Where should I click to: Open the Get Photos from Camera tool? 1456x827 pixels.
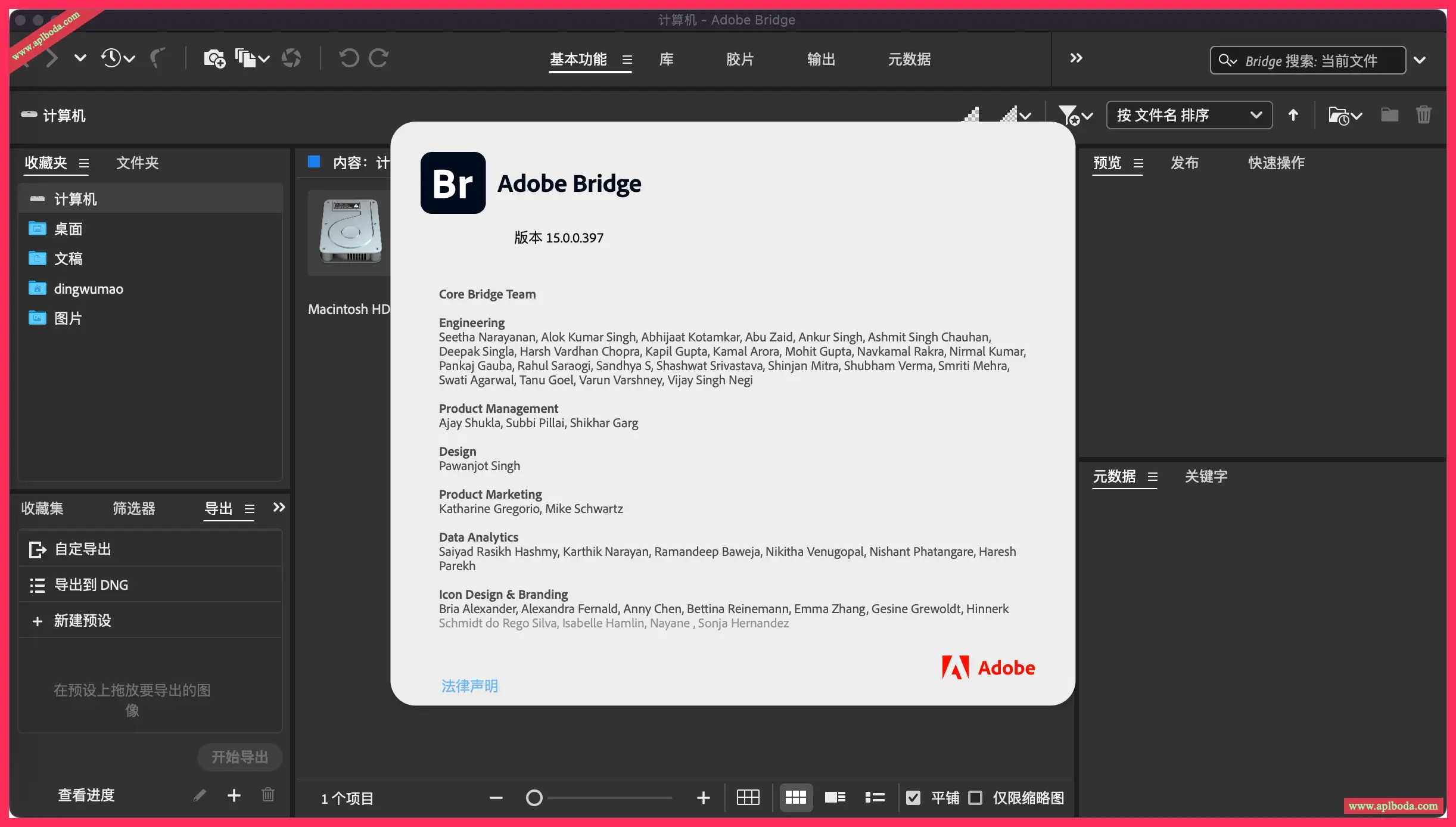214,58
